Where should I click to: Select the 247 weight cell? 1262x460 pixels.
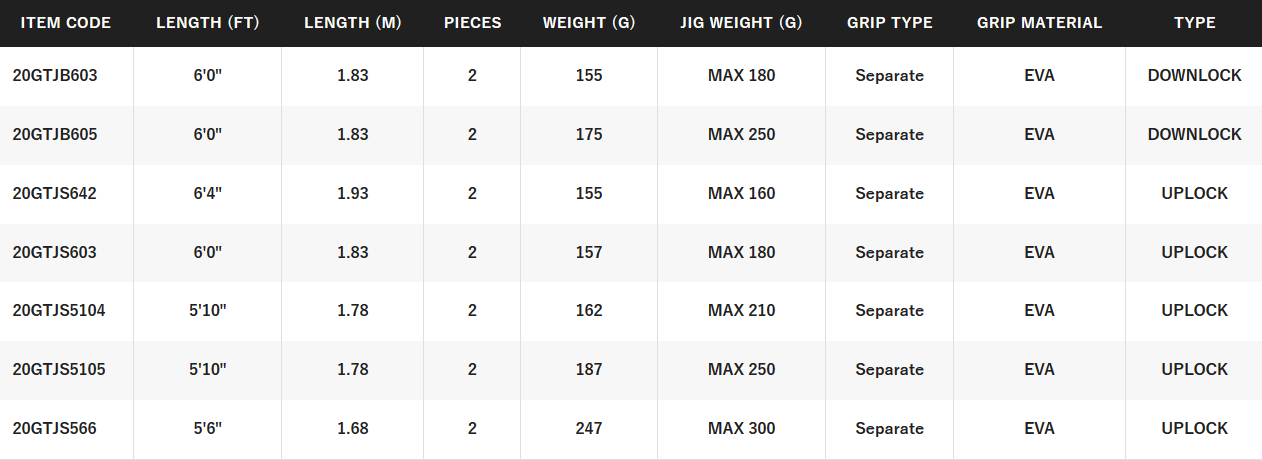pyautogui.click(x=589, y=429)
